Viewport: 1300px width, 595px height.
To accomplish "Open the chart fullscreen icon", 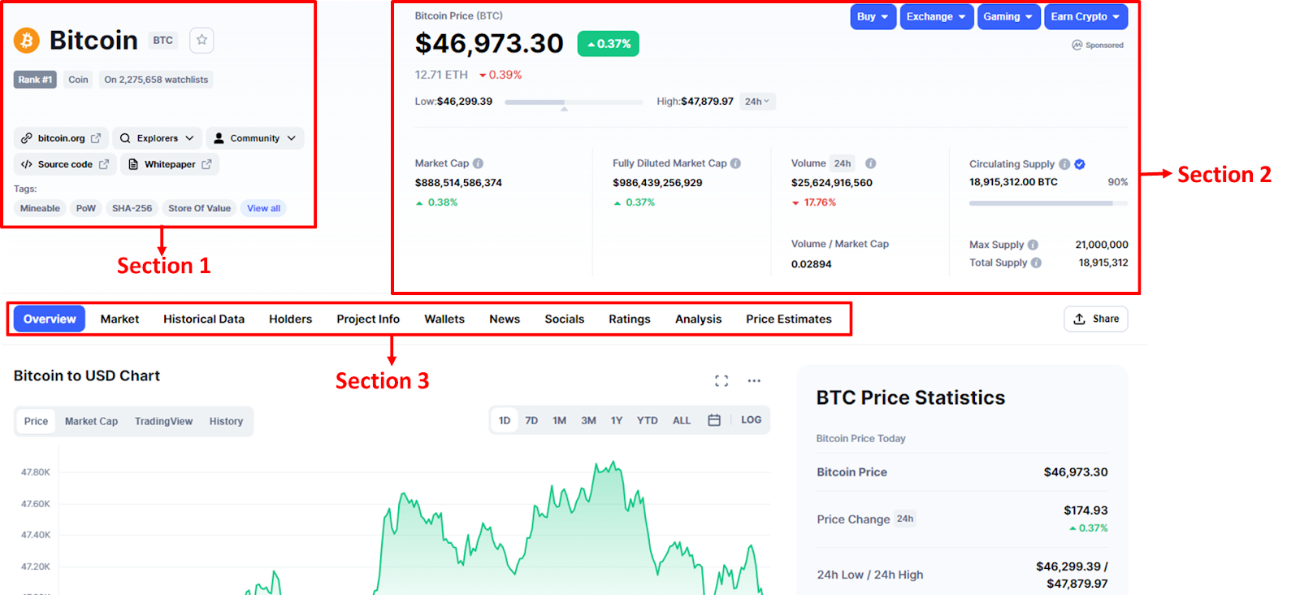I will (x=721, y=380).
